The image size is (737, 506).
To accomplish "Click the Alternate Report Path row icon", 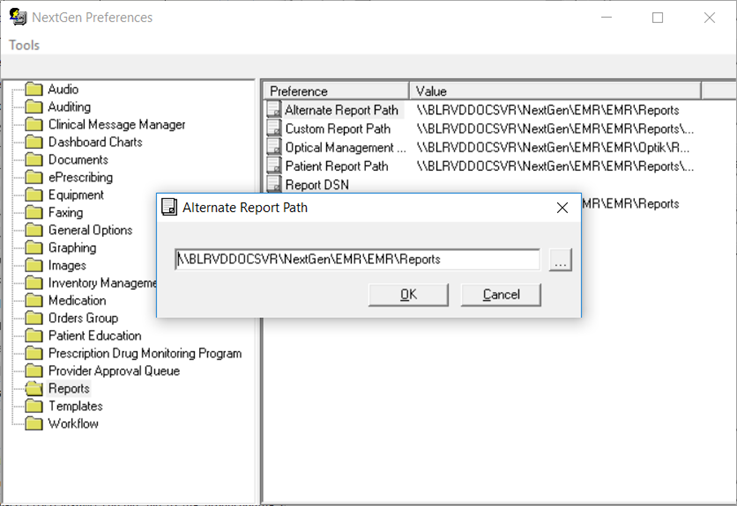I will click(x=274, y=109).
